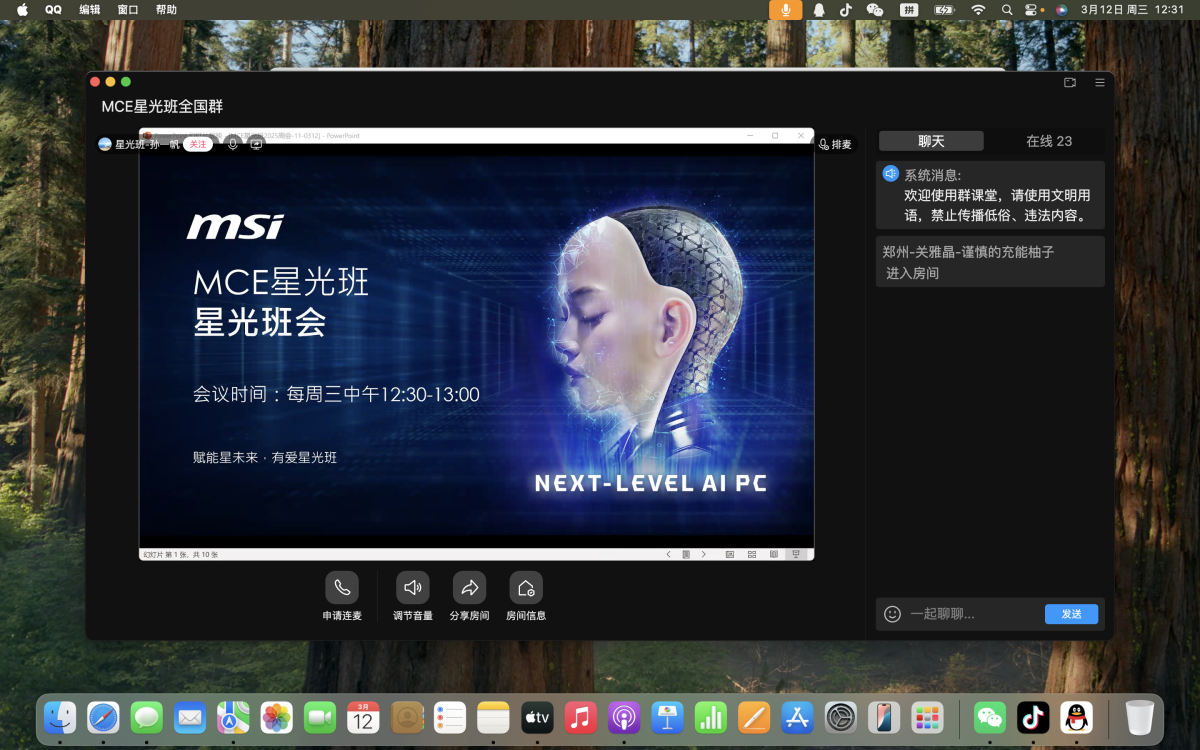Open Reminders from the Dock
This screenshot has width=1200, height=750.
450,717
